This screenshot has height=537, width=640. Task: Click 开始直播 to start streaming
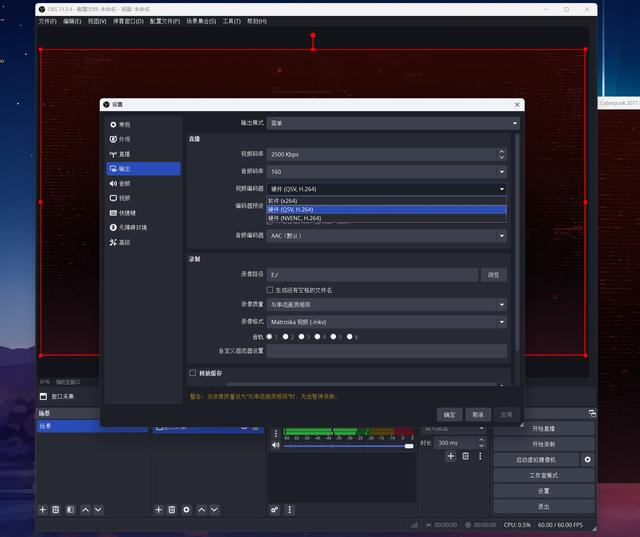coord(544,428)
